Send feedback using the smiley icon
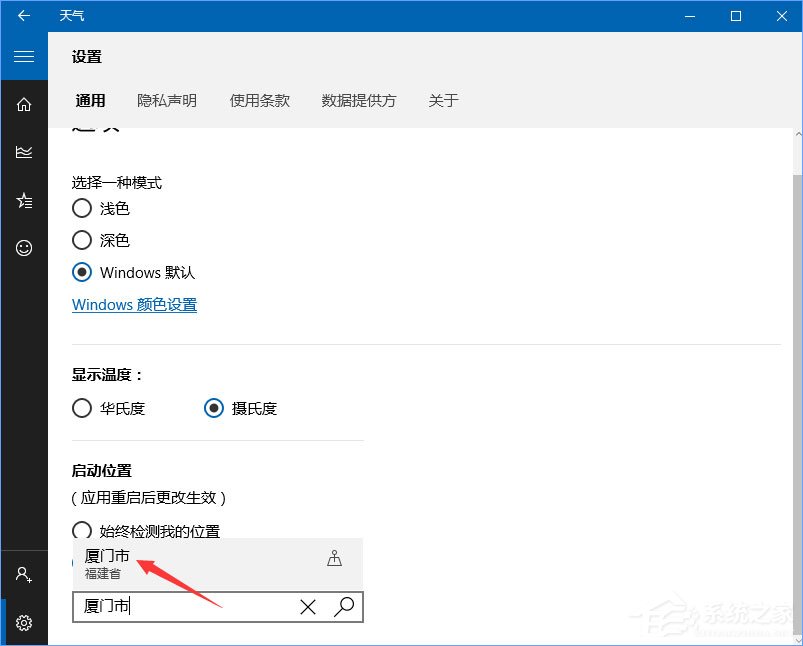This screenshot has width=803, height=646. tap(24, 248)
